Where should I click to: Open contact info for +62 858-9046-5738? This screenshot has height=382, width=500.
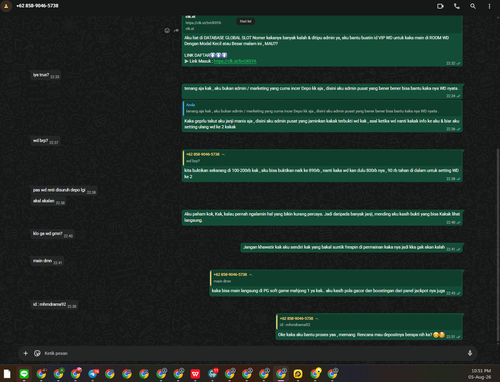tap(37, 6)
